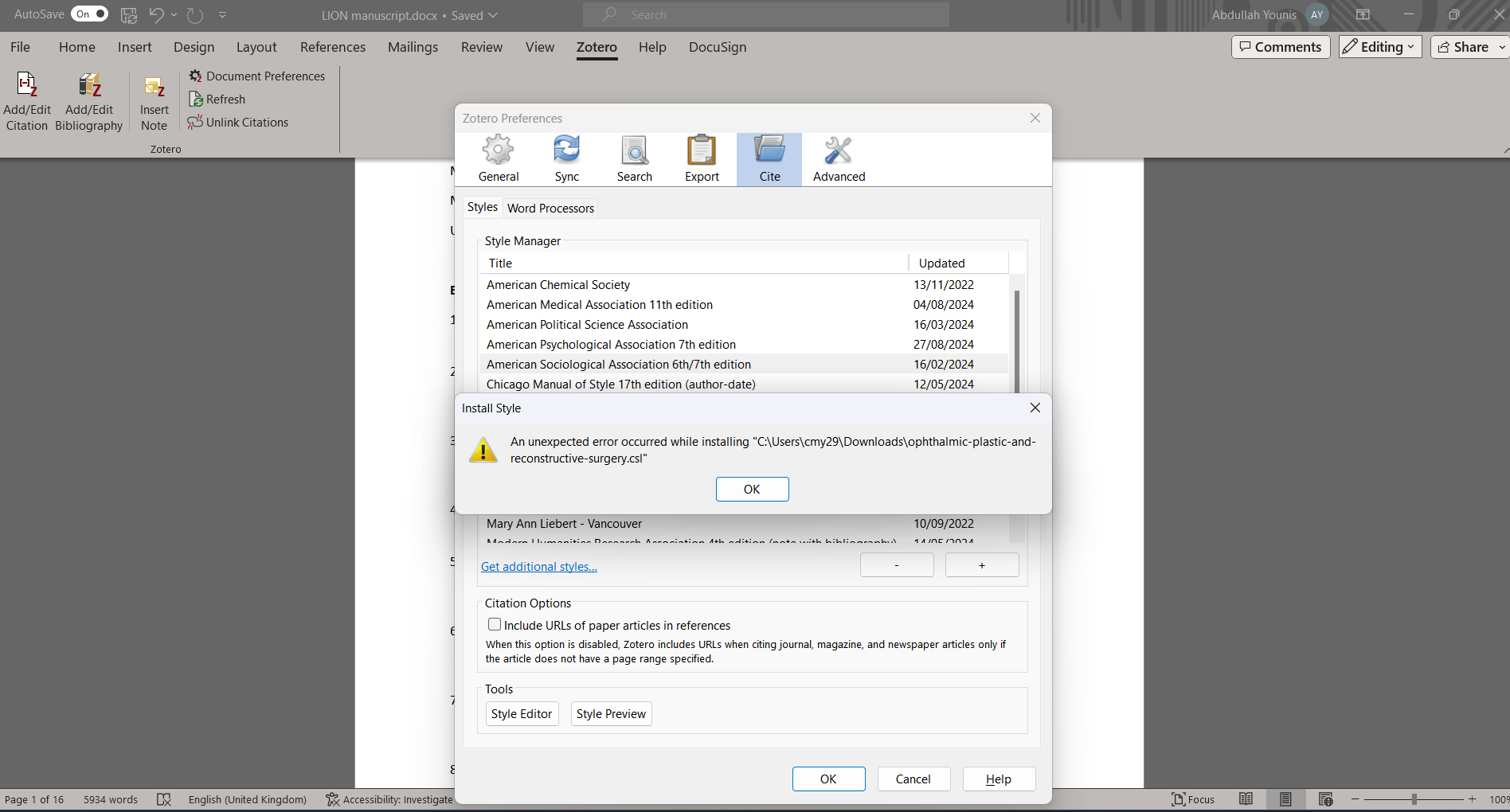
Task: Switch to Focus mode in status bar
Action: click(x=1193, y=799)
